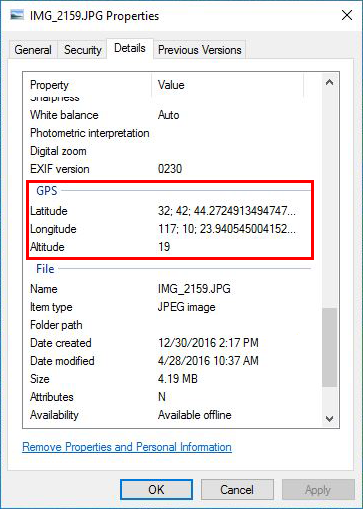Select the Auto white balance value
This screenshot has width=363, height=509.
pos(168,115)
